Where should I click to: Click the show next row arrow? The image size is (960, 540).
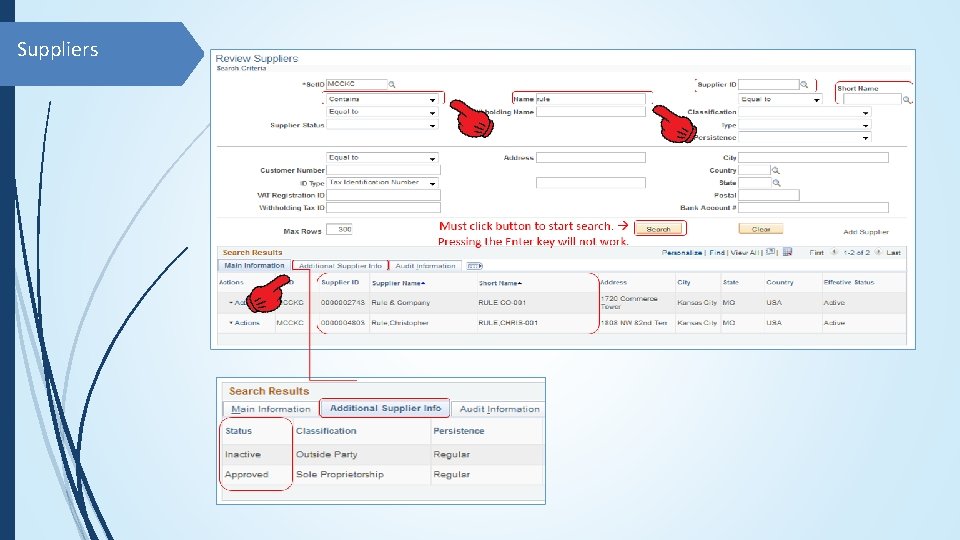coord(878,252)
